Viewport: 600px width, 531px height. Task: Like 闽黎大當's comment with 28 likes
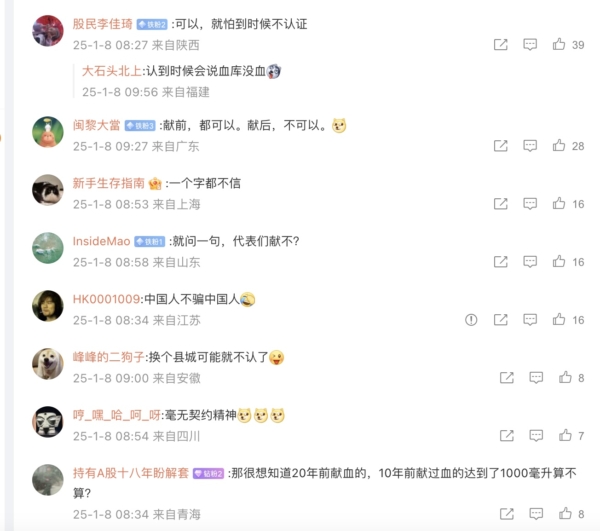click(559, 145)
